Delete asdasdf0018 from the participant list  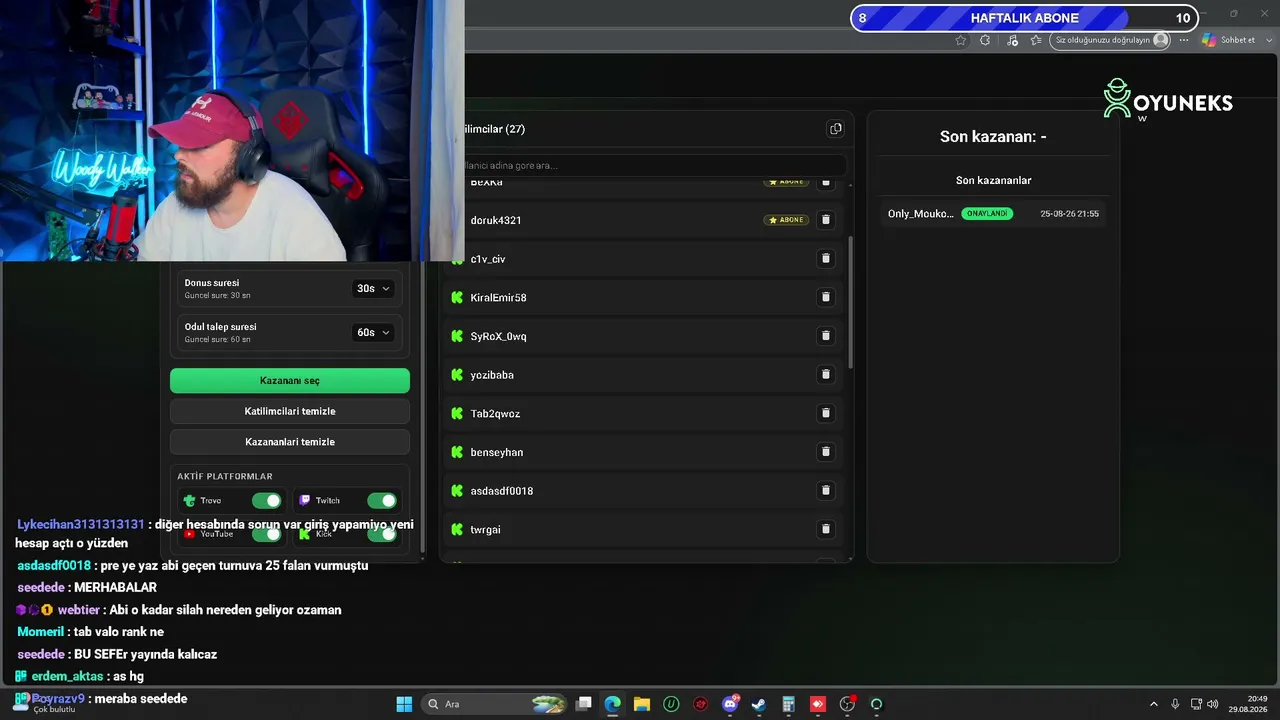coord(826,490)
